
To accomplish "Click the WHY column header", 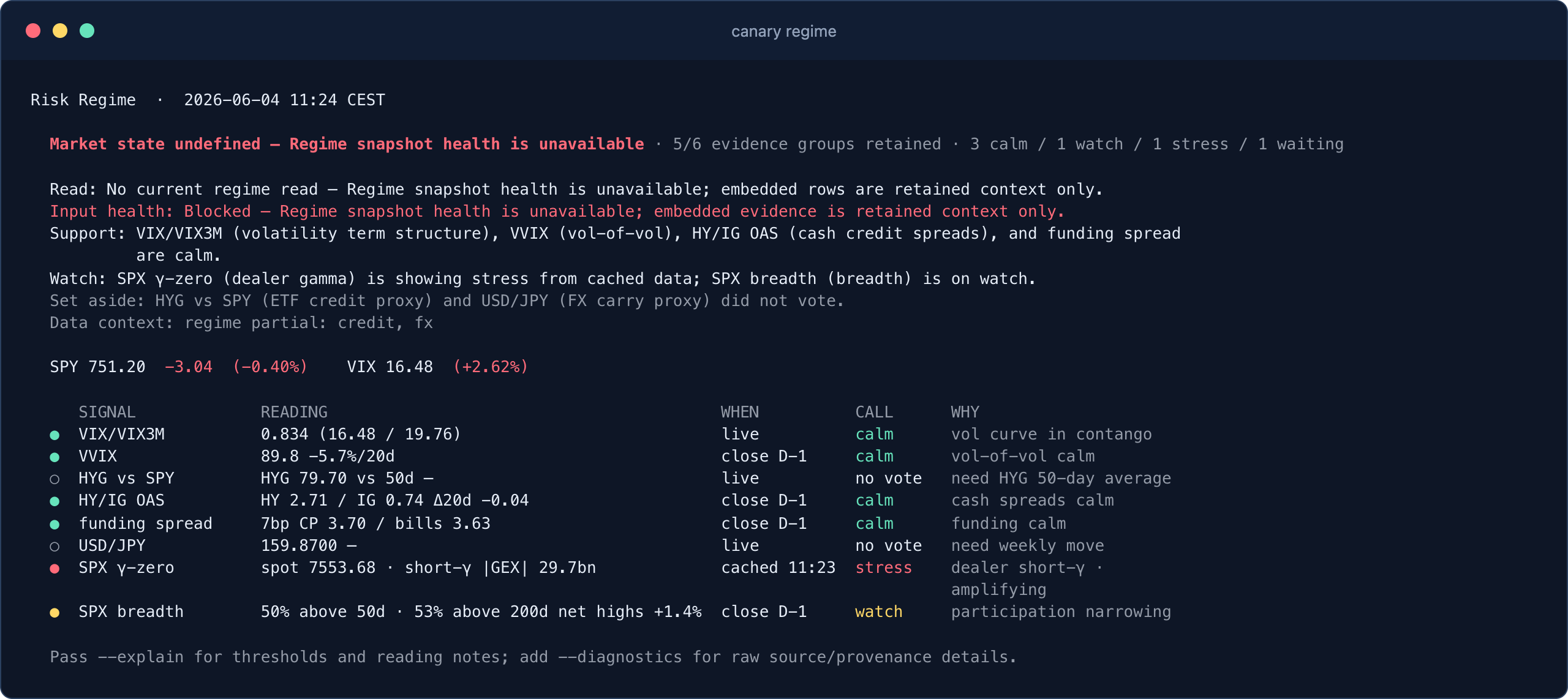I will tap(965, 412).
